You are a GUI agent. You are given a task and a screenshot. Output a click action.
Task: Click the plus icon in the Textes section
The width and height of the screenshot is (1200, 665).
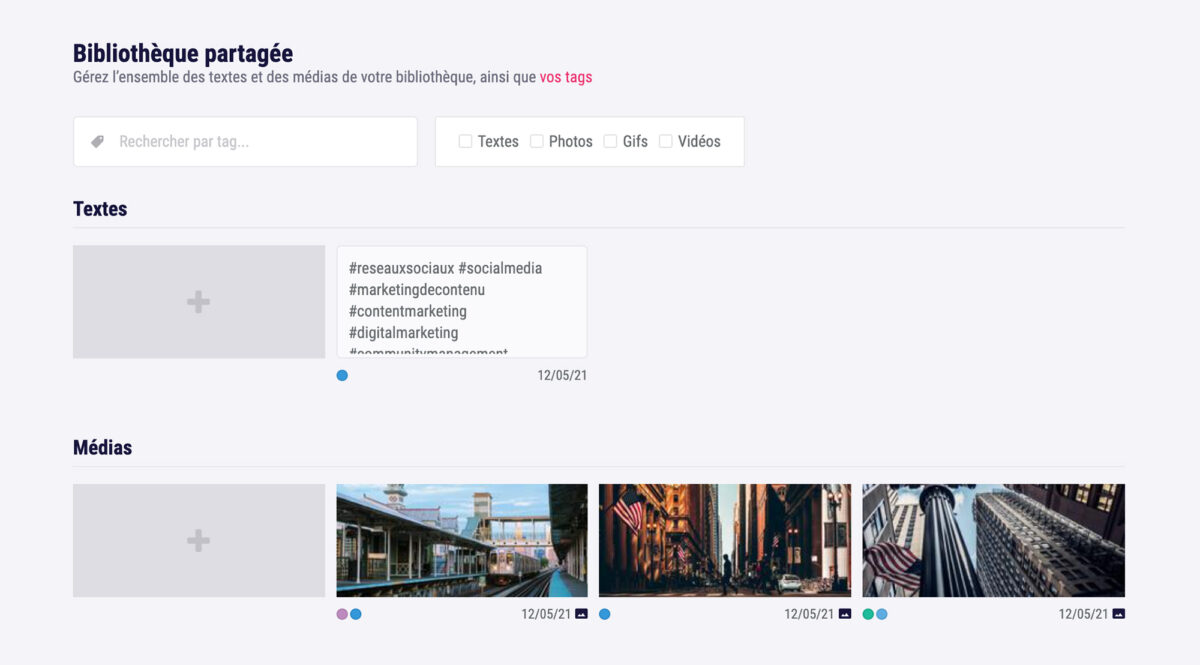pyautogui.click(x=198, y=301)
